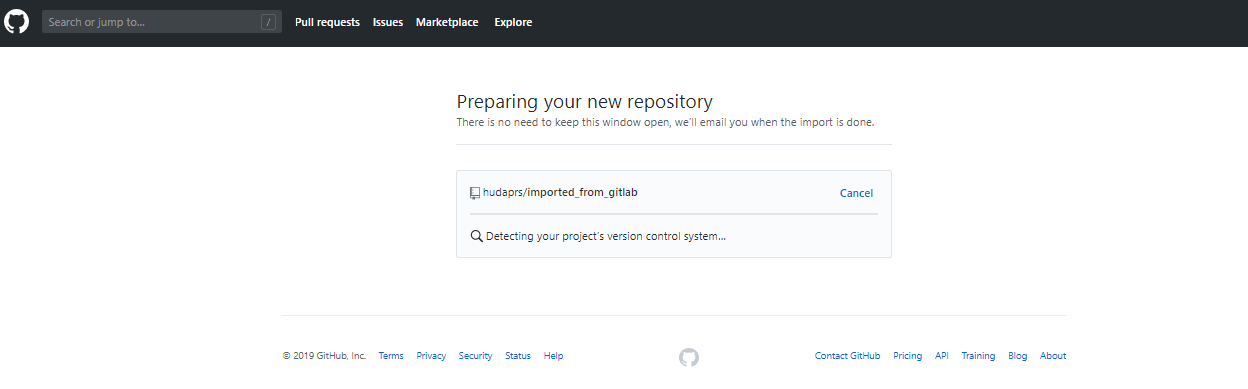Open the Help footer link
Image resolution: width=1248 pixels, height=389 pixels.
pyautogui.click(x=554, y=356)
